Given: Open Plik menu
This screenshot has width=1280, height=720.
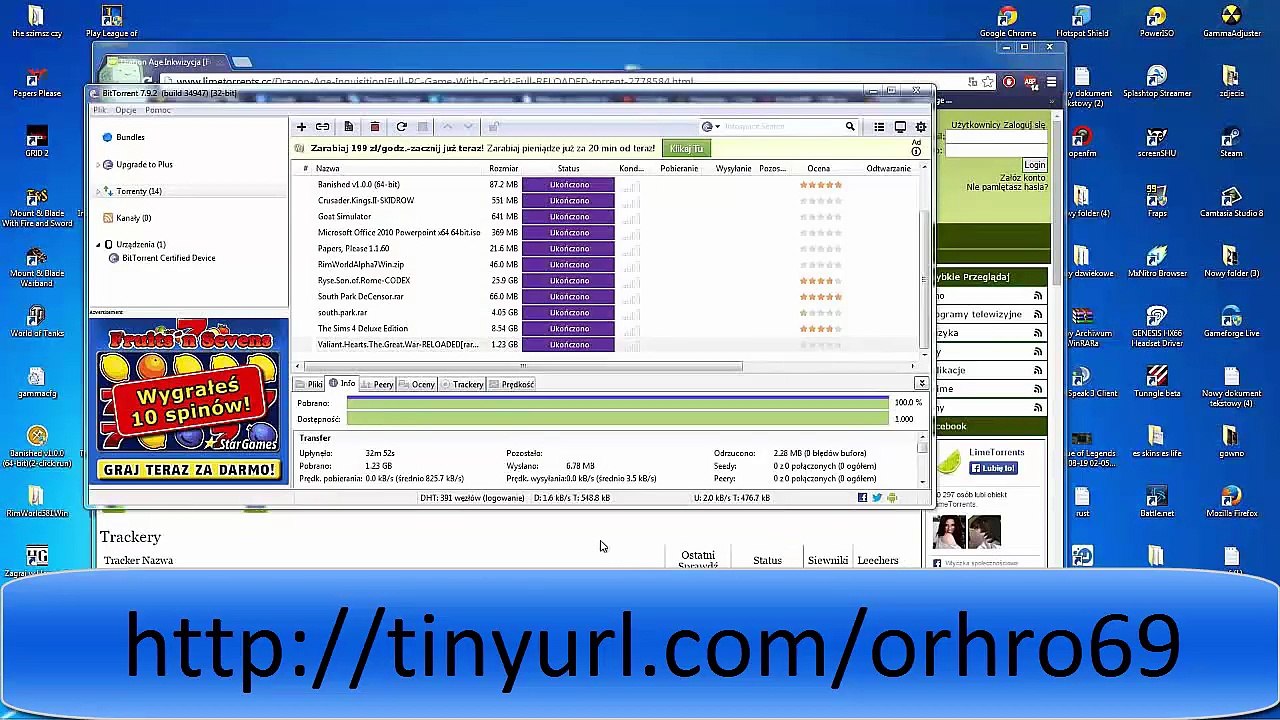Looking at the screenshot, I should pos(100,110).
